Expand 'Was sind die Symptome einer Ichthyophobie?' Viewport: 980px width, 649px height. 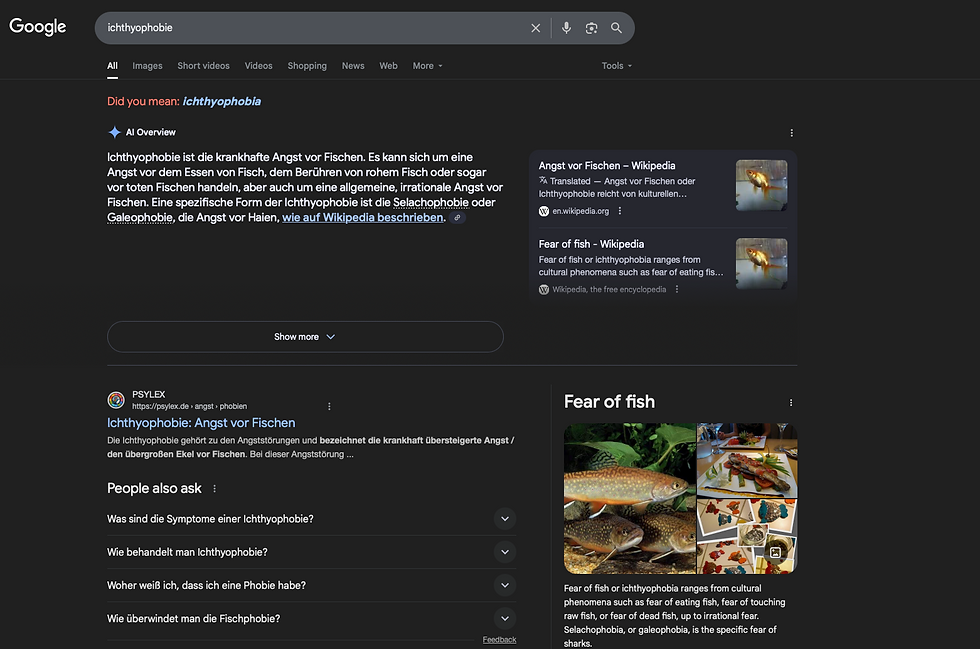[505, 519]
